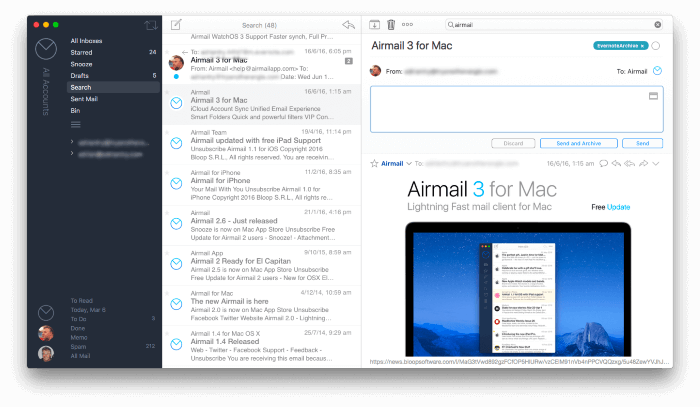Open the 'Airmail for iPhone' email
Screen dimensions: 700x407
point(262,185)
